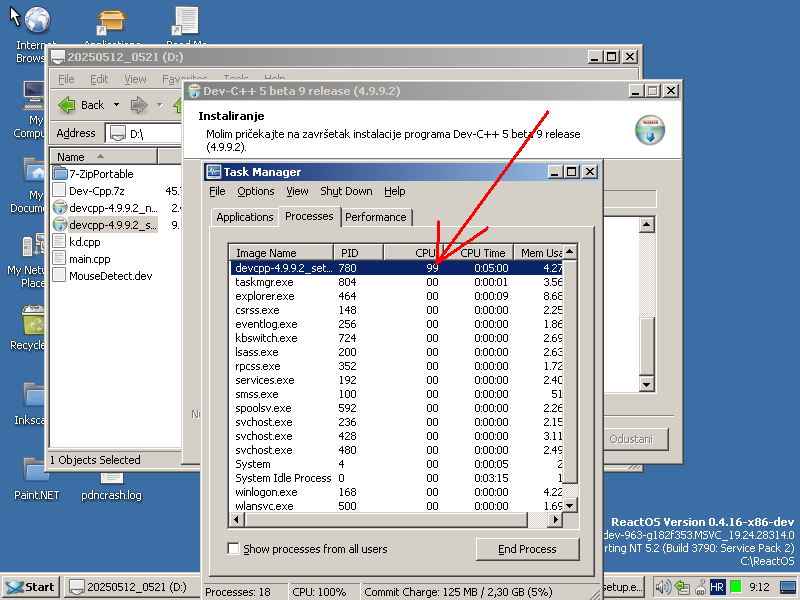Select the taskmgr.exe process row

(396, 282)
